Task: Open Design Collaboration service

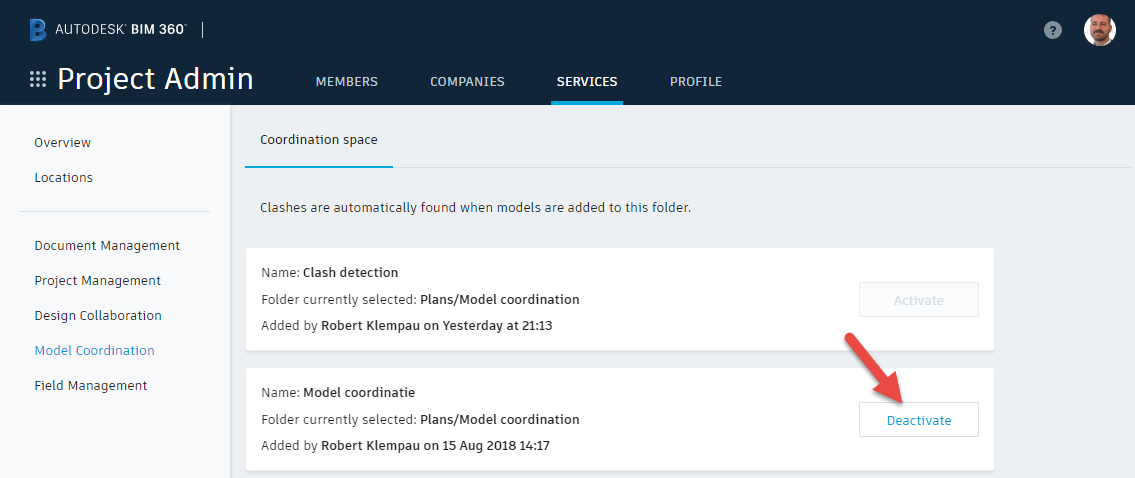Action: [x=98, y=316]
